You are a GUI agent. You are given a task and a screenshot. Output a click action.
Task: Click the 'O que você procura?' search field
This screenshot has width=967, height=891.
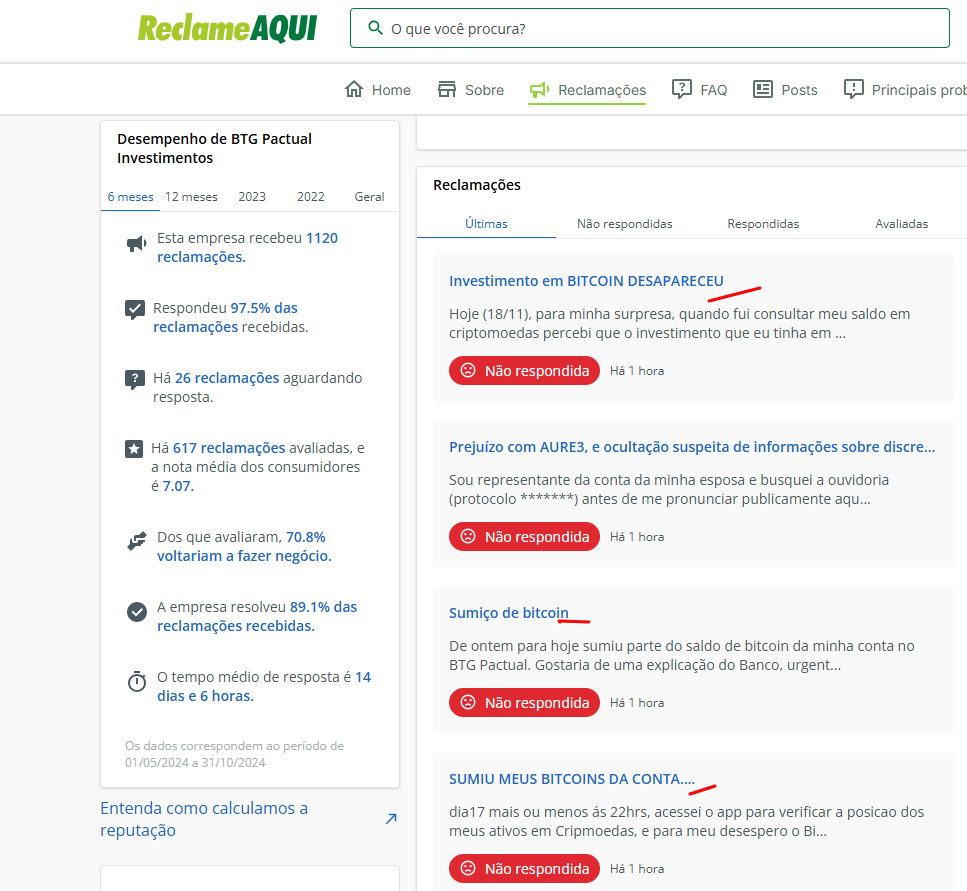click(649, 28)
